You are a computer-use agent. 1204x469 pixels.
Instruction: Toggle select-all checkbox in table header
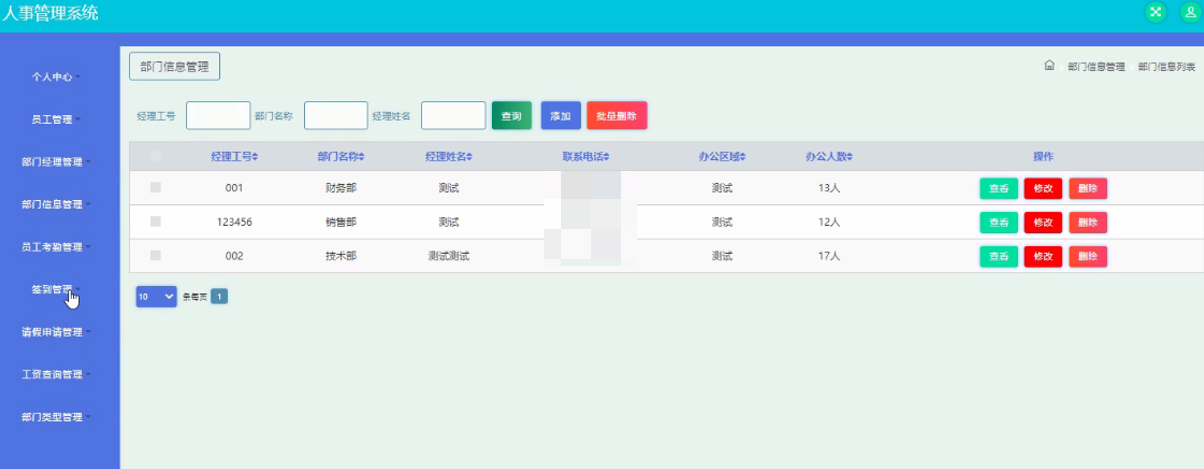click(x=155, y=156)
